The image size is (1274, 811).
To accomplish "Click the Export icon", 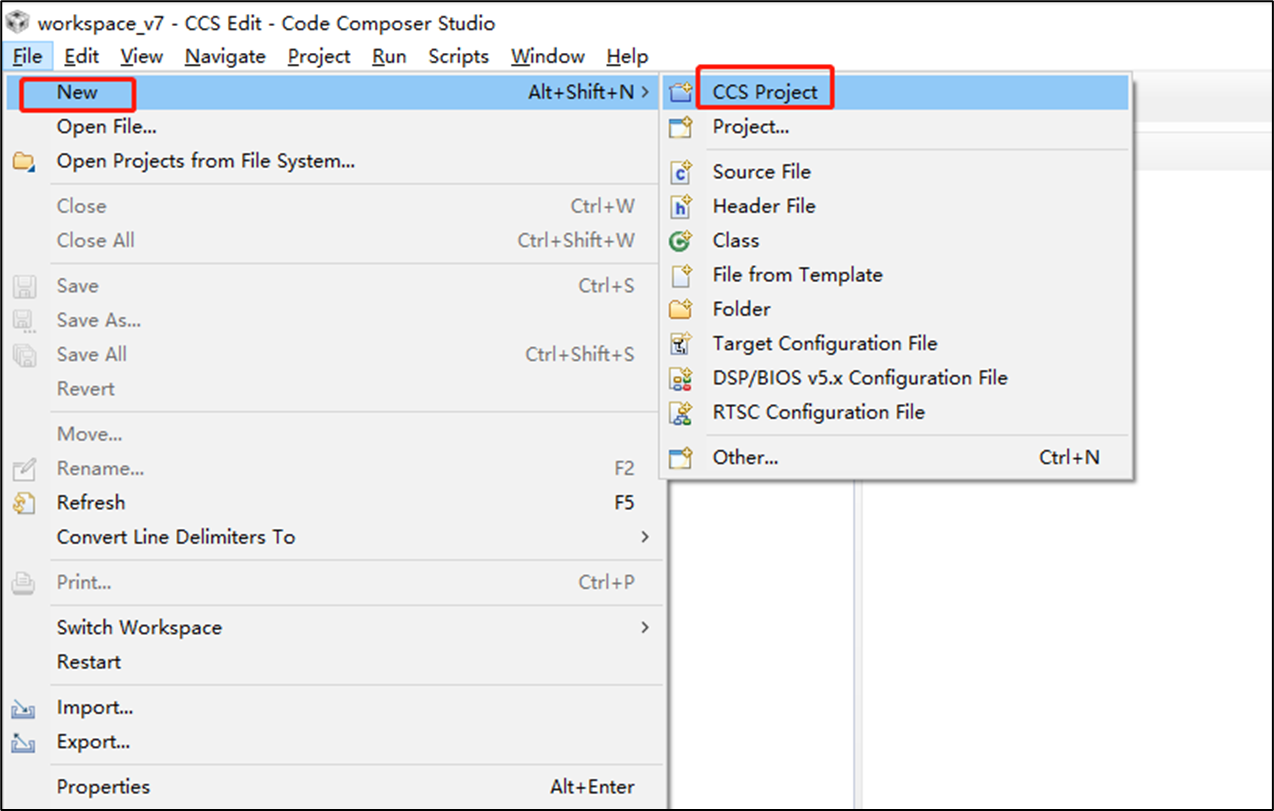I will [24, 743].
